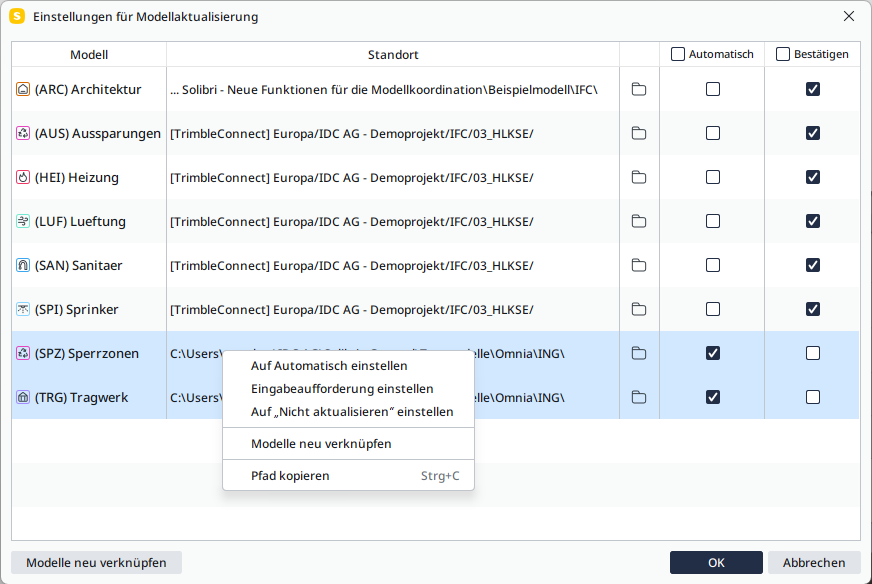The height and width of the screenshot is (584, 872).
Task: Click the Lueftung airflow discipline icon
Action: click(x=23, y=221)
